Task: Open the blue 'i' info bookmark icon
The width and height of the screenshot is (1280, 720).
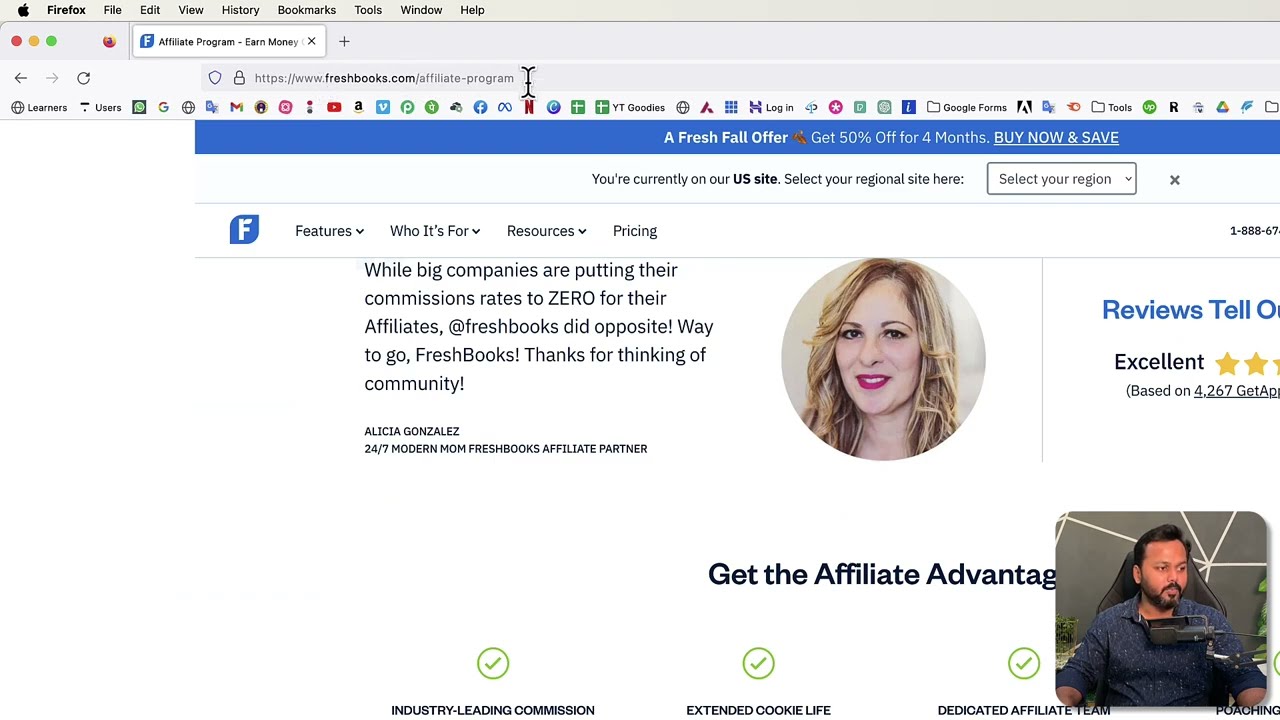Action: click(909, 107)
